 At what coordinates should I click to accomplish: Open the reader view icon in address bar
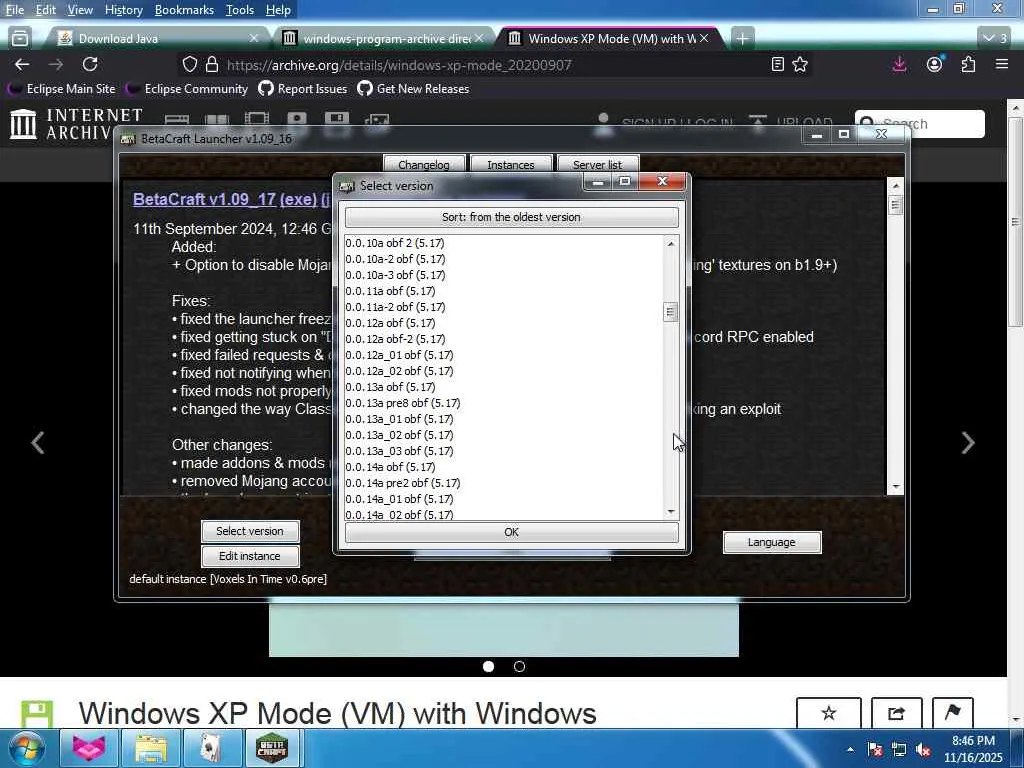tap(777, 64)
